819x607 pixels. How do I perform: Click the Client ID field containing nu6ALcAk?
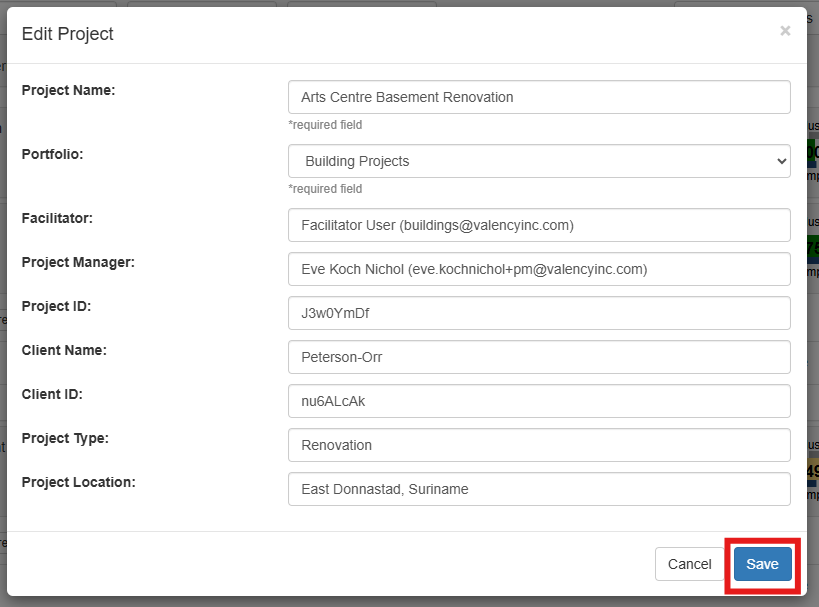point(539,401)
